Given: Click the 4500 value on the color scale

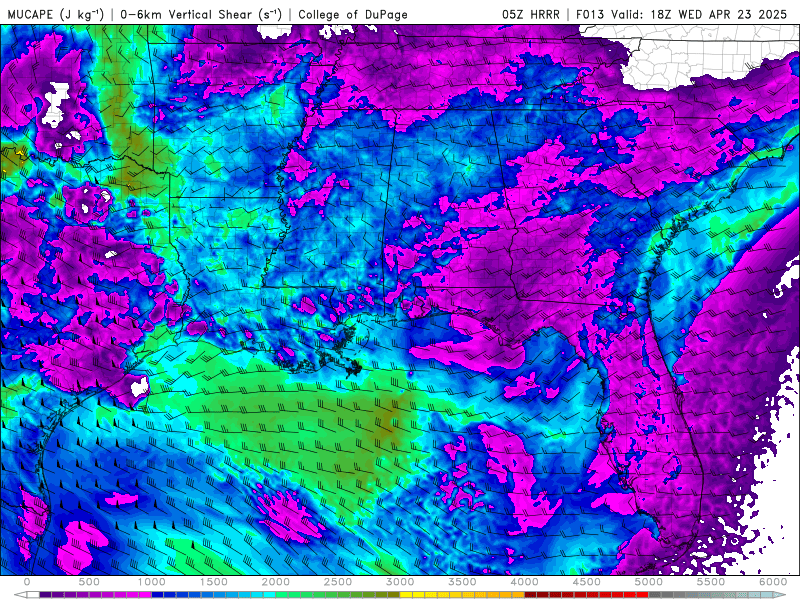Looking at the screenshot, I should pyautogui.click(x=587, y=582).
